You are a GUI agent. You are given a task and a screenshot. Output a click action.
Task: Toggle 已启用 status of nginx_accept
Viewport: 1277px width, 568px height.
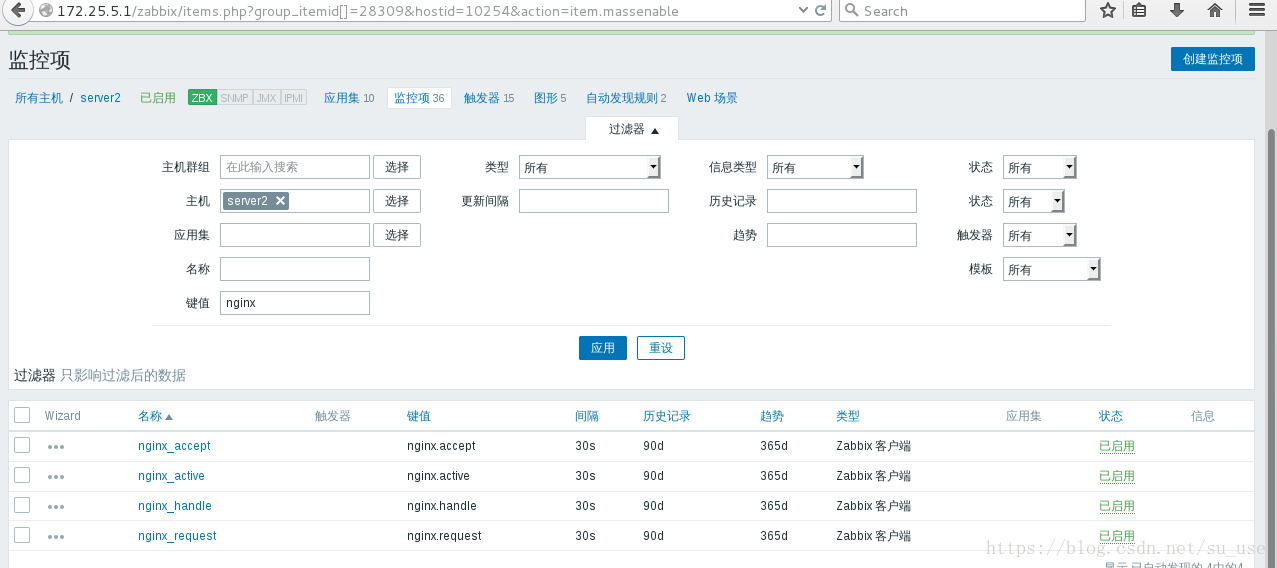point(1117,446)
